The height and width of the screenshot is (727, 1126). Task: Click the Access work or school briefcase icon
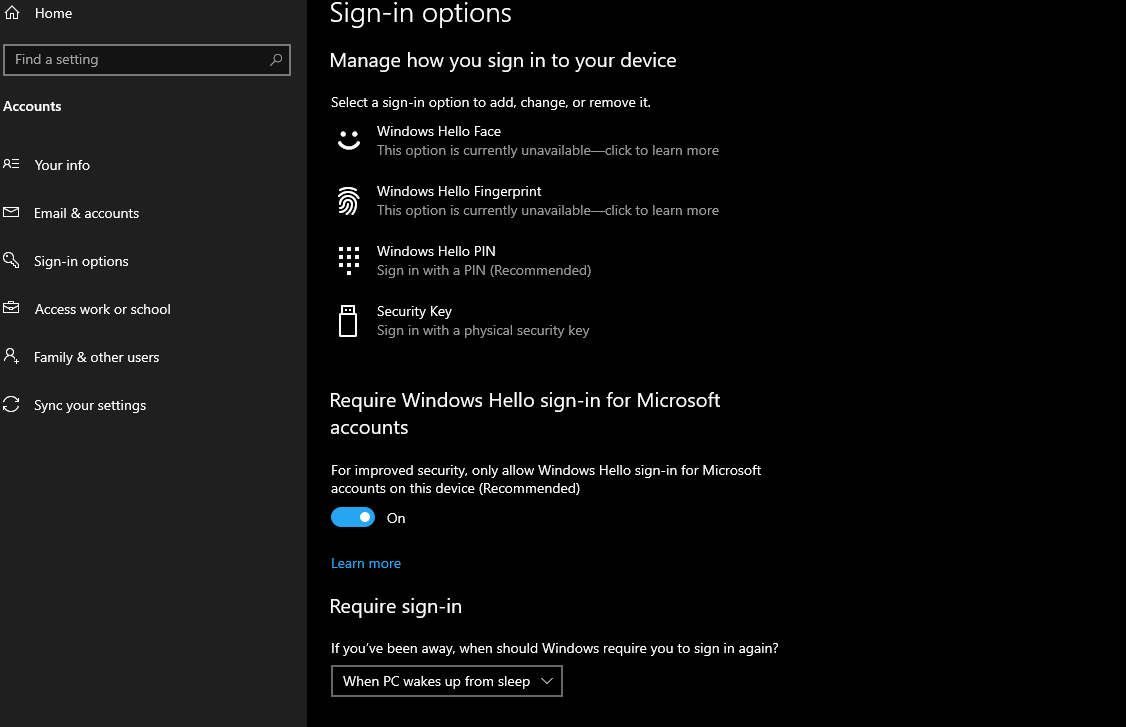(x=11, y=308)
